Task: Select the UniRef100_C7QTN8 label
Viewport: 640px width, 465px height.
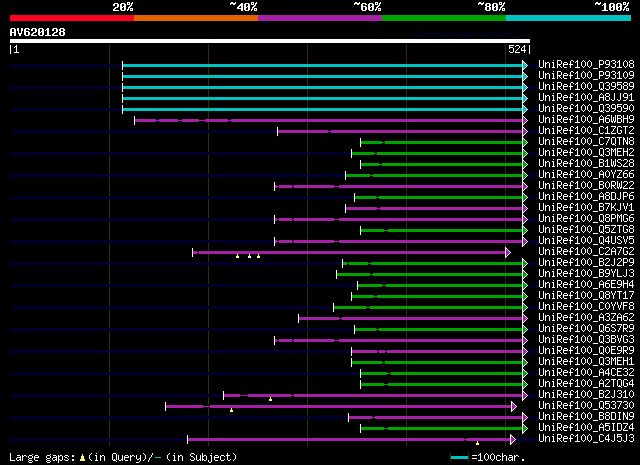Action: (x=586, y=142)
